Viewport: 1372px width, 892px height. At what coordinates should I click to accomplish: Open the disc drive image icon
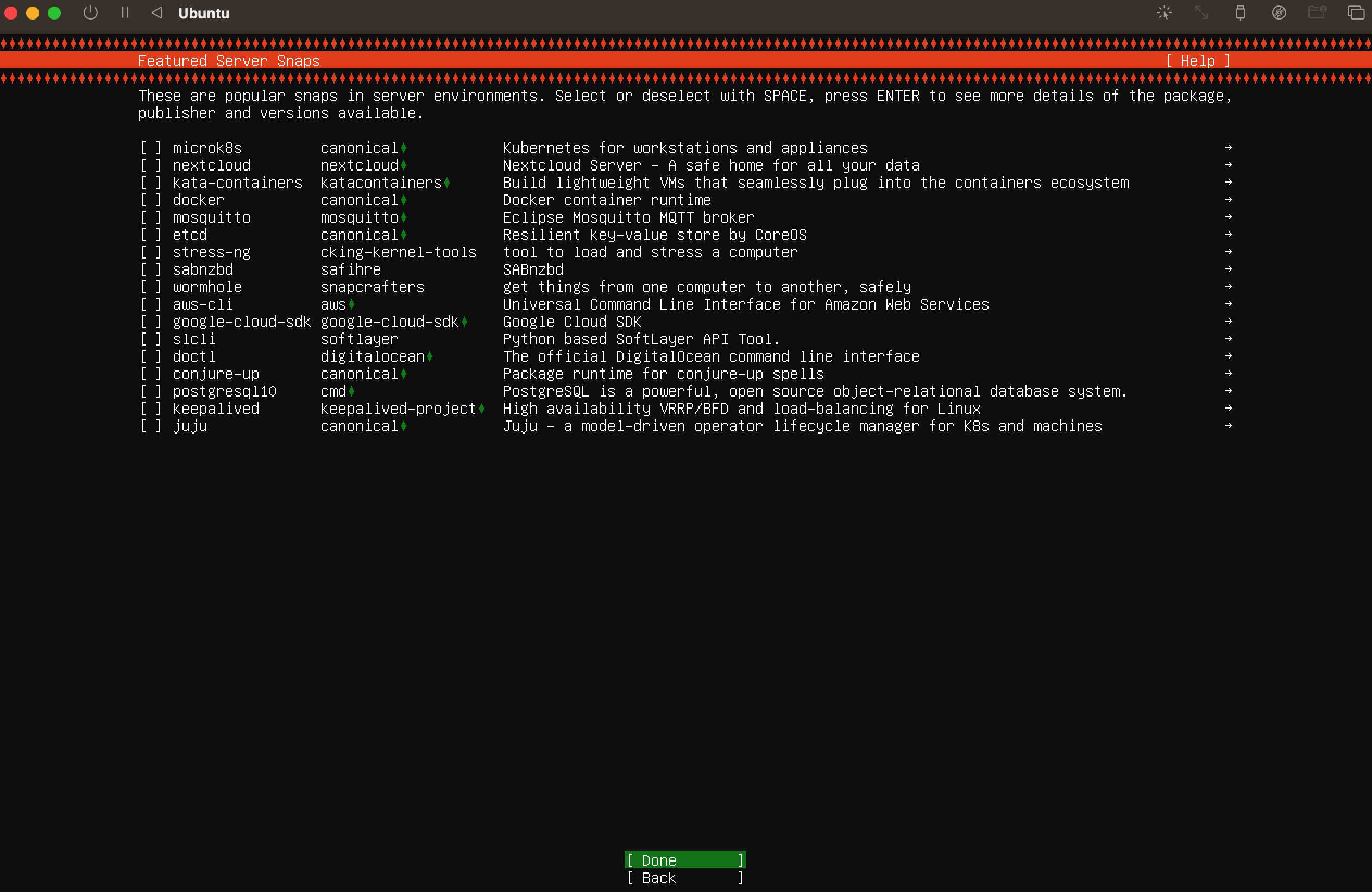click(x=1279, y=12)
